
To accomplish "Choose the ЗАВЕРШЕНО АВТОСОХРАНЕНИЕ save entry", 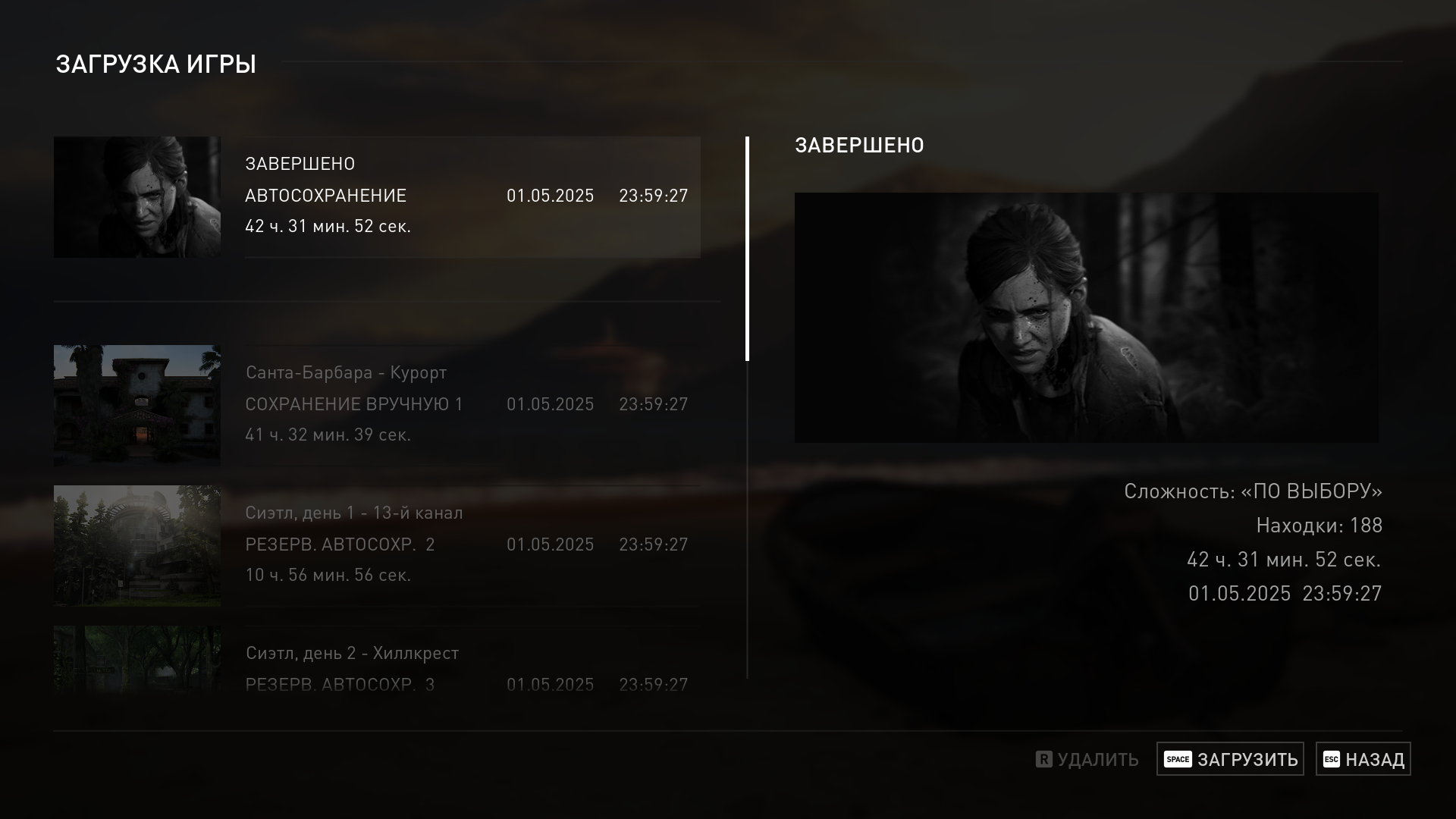I will coord(377,197).
